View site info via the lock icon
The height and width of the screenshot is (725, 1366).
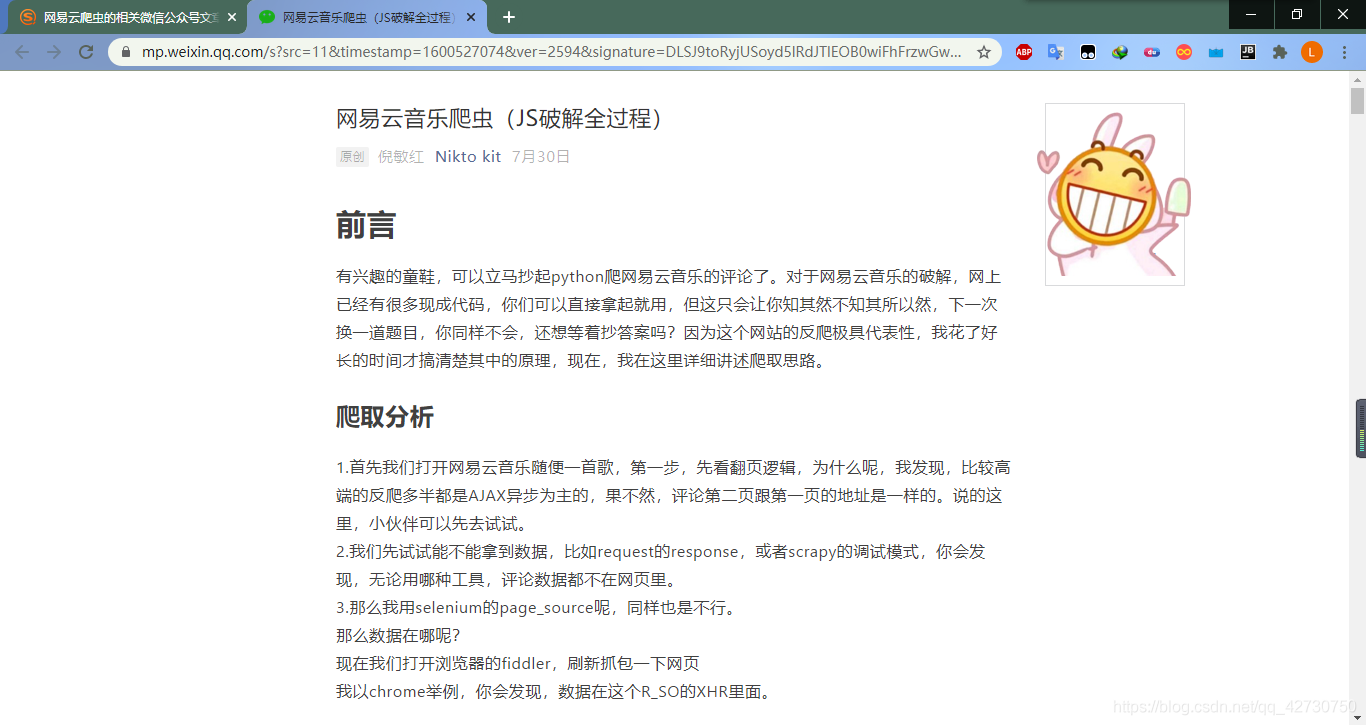pyautogui.click(x=126, y=52)
